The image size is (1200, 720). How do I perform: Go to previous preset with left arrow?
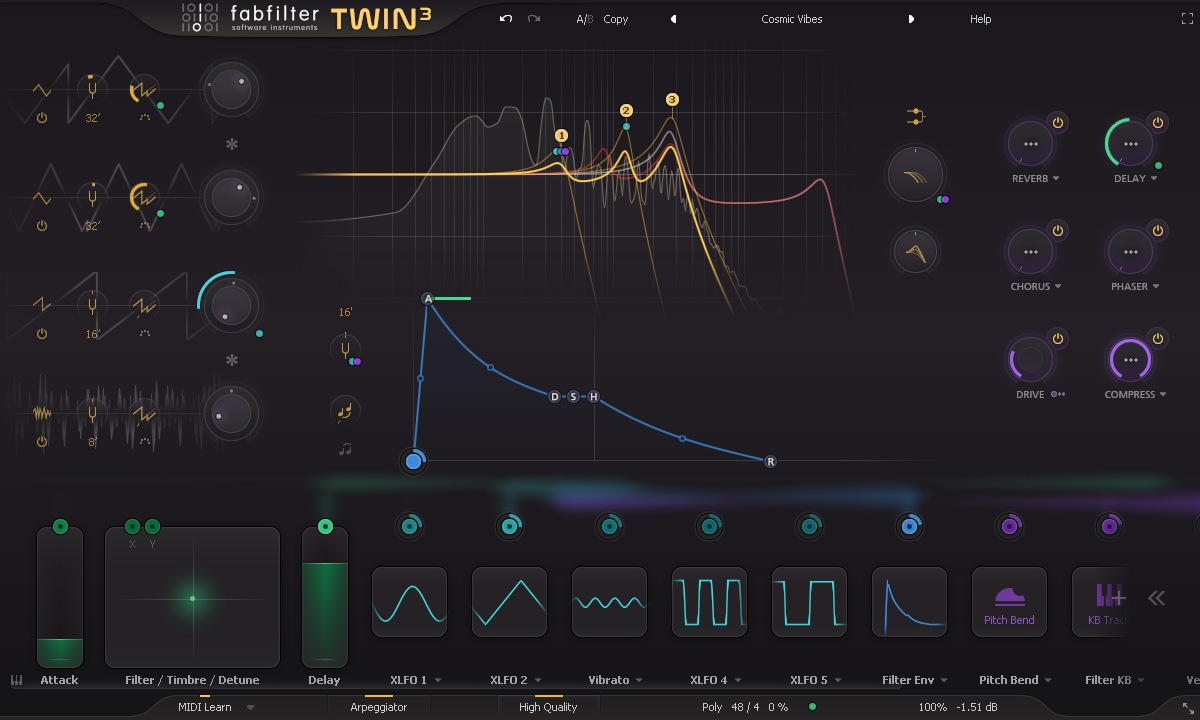pyautogui.click(x=673, y=19)
